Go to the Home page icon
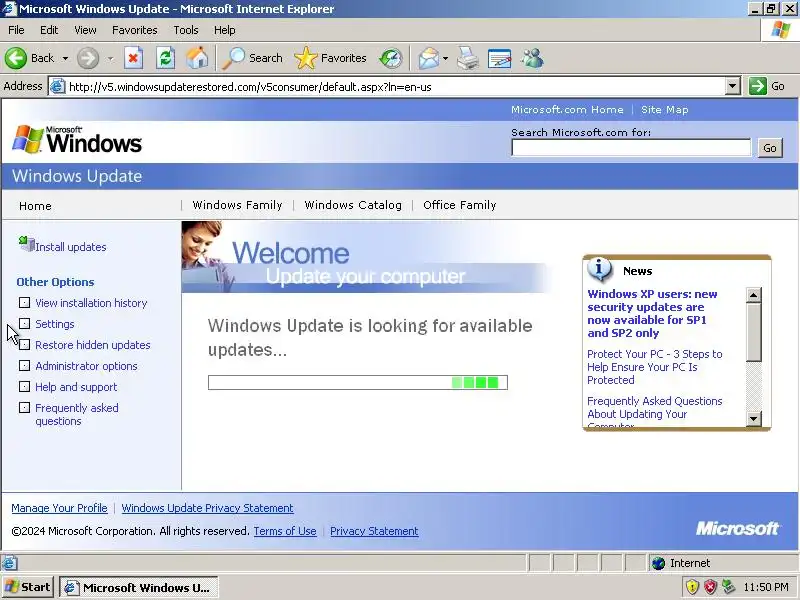The height and width of the screenshot is (600, 800). tap(197, 58)
